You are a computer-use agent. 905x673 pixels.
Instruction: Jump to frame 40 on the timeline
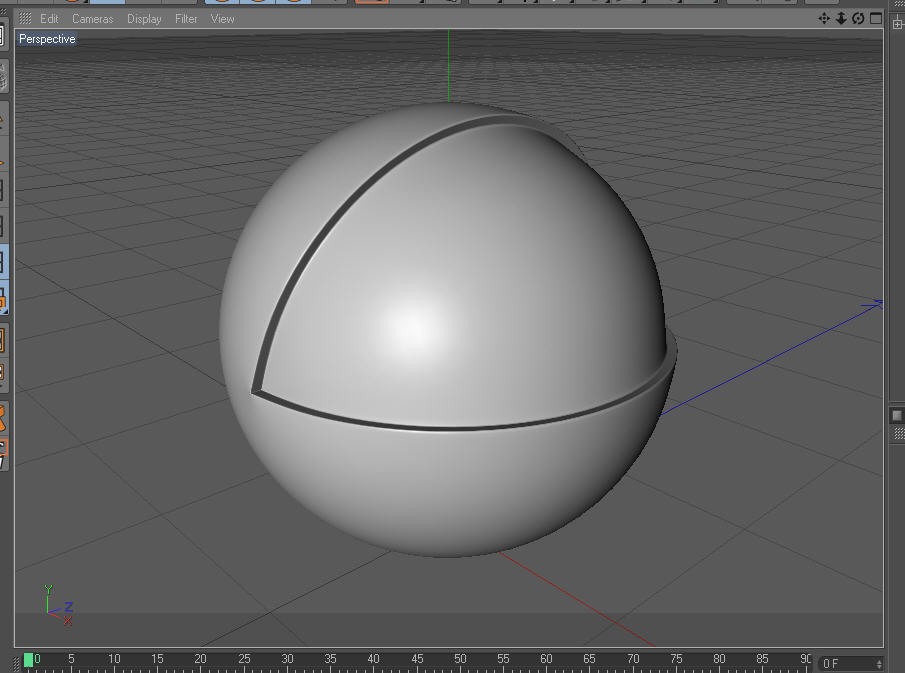click(373, 659)
